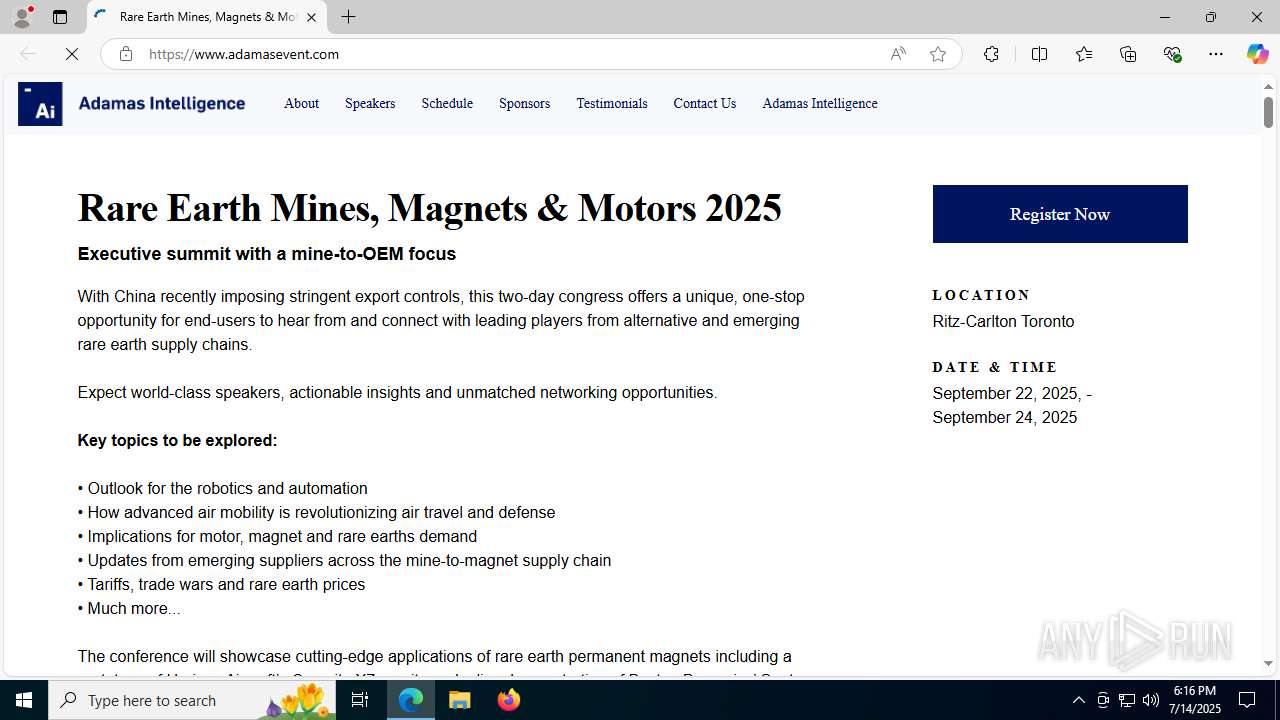Toggle split screen view icon

tap(1039, 54)
